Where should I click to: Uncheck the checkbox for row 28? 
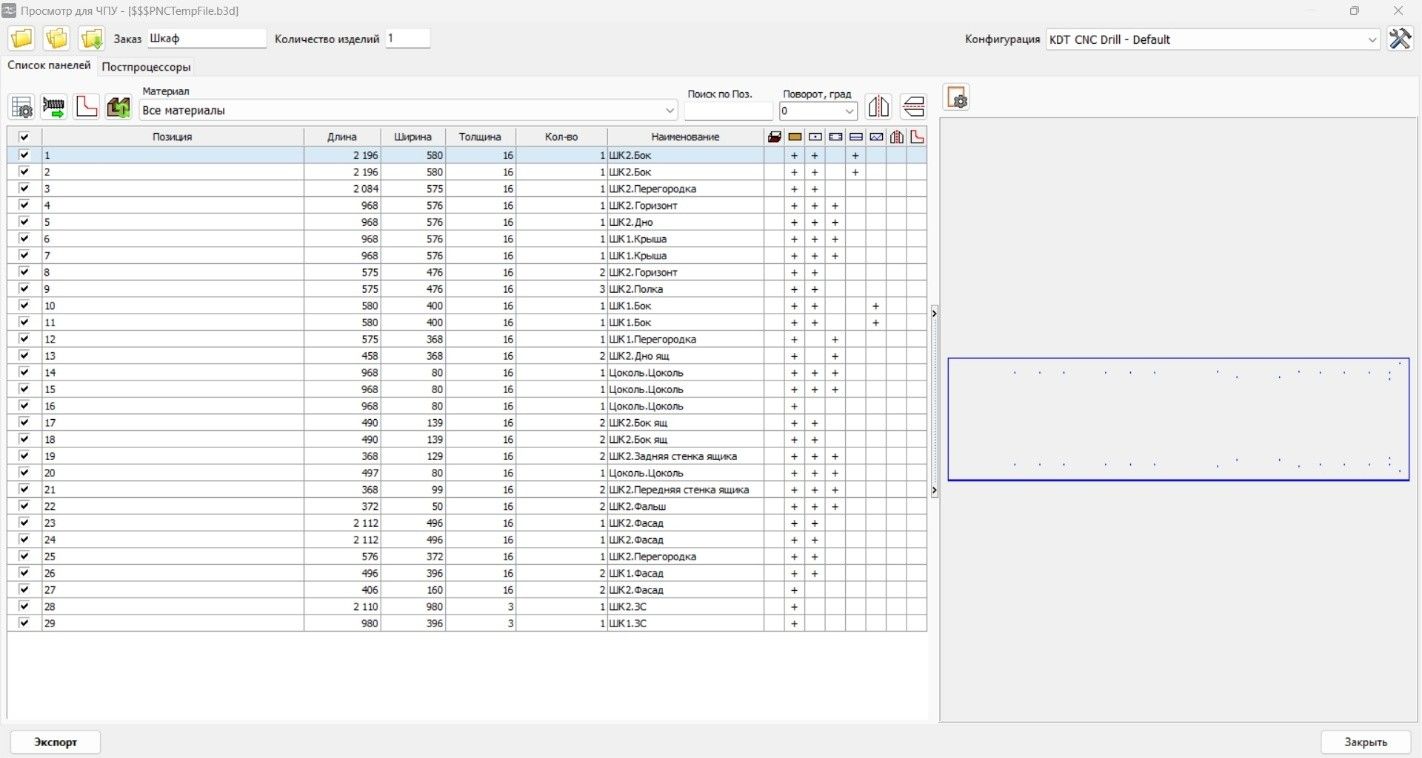(x=24, y=606)
